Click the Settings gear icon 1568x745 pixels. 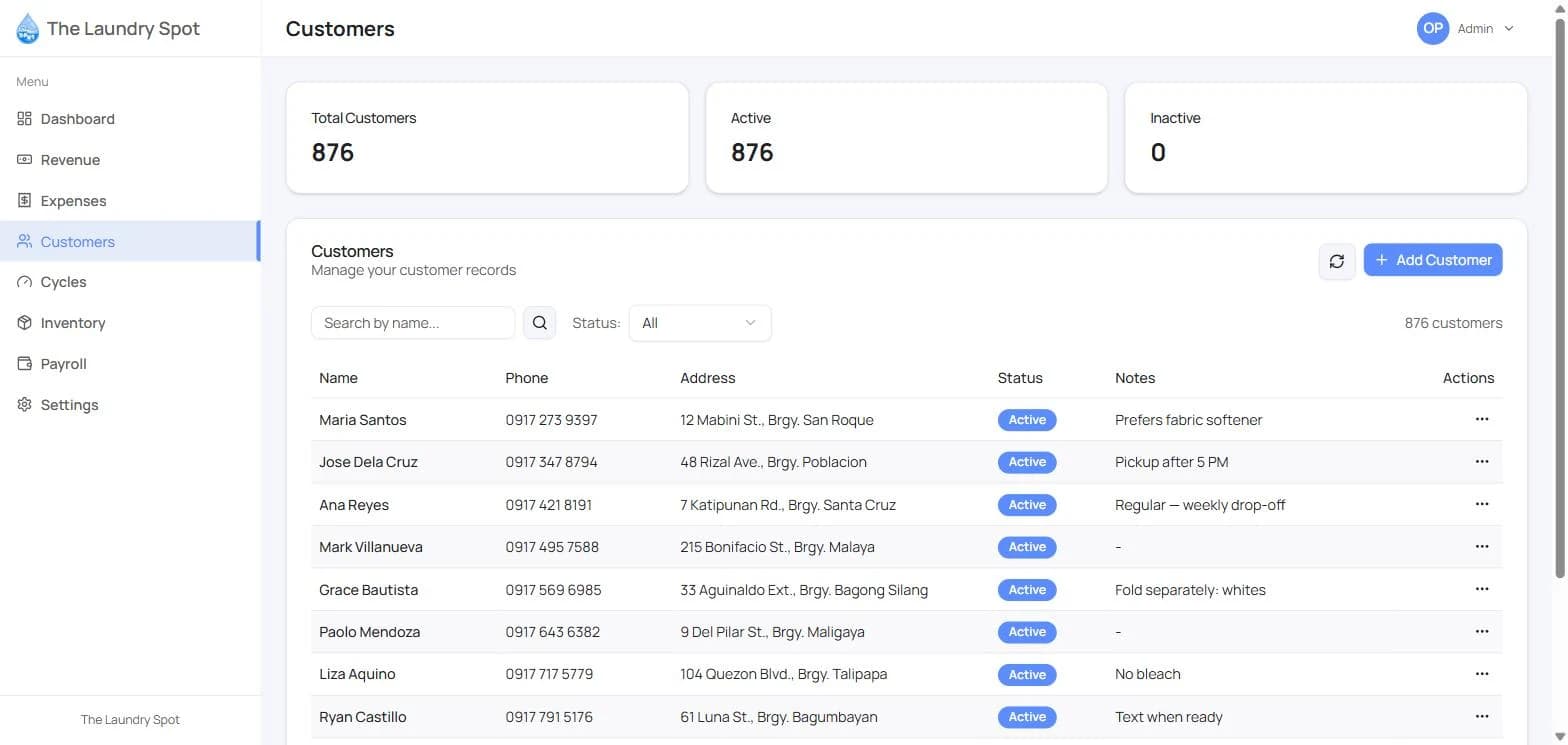25,405
